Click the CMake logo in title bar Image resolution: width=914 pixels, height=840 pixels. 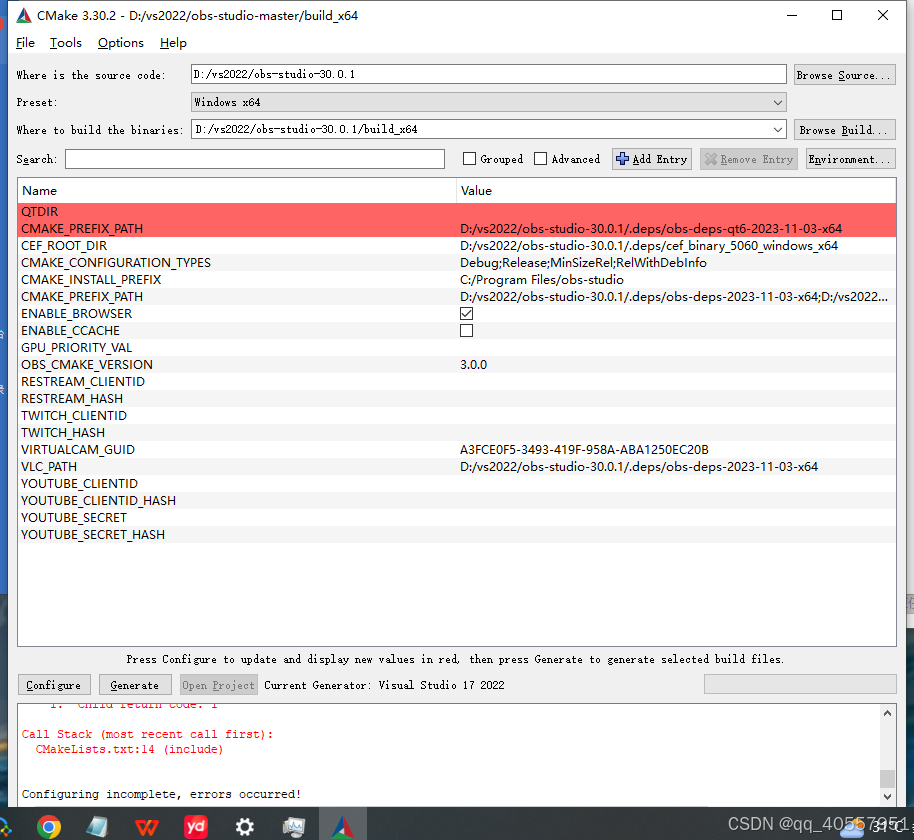click(24, 16)
